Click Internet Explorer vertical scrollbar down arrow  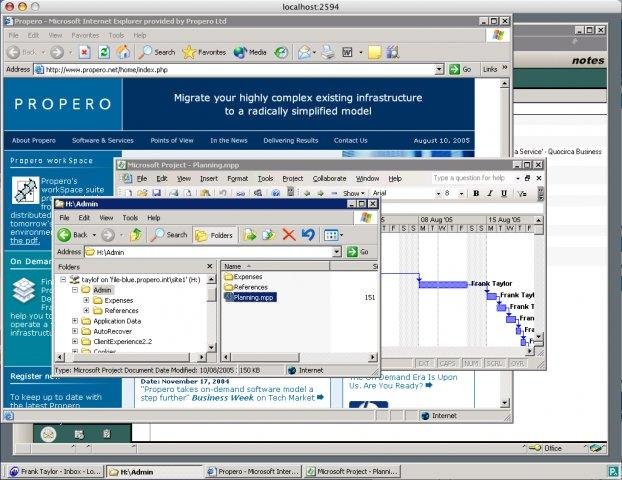505,403
